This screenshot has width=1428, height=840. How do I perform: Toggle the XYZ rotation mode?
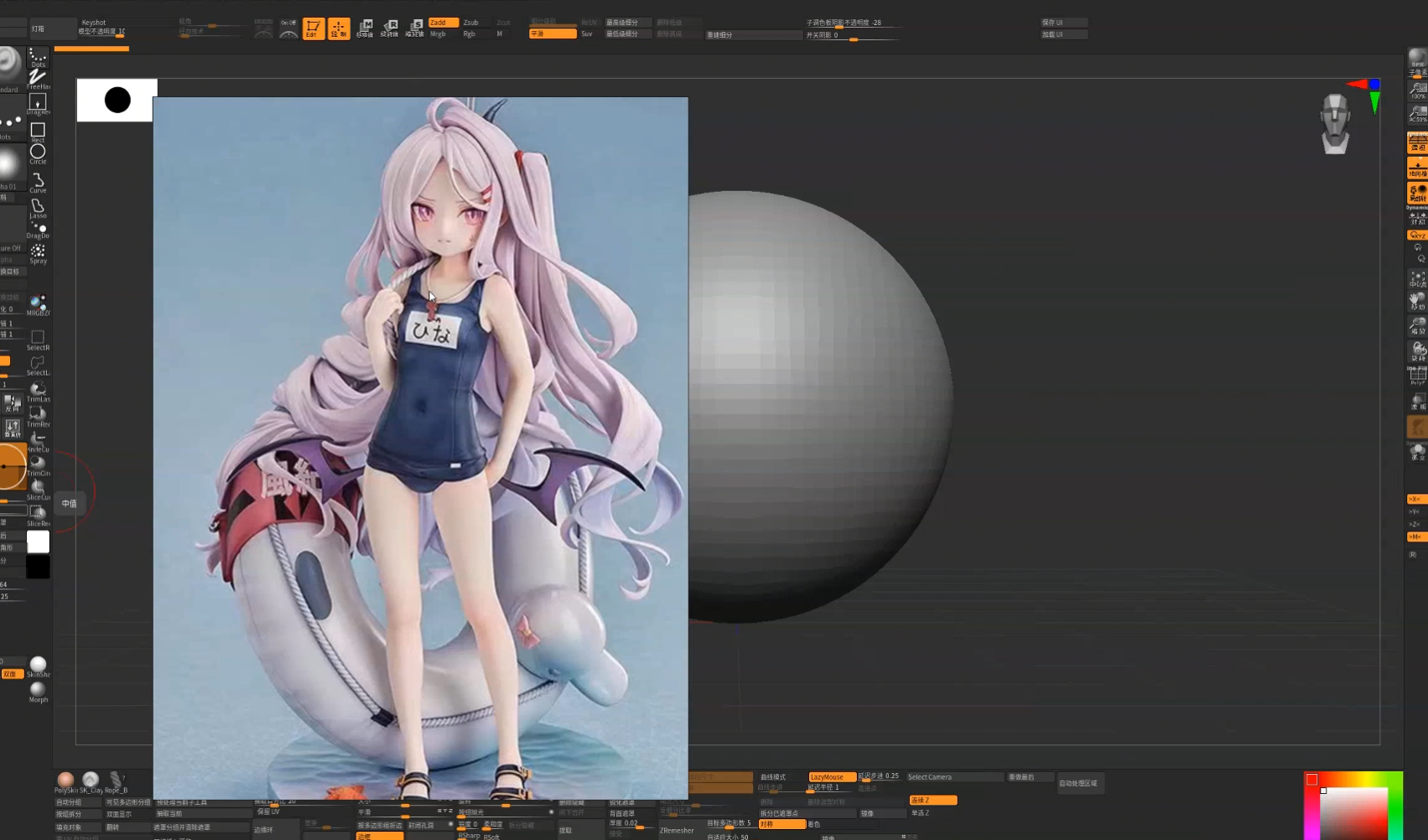[1416, 236]
